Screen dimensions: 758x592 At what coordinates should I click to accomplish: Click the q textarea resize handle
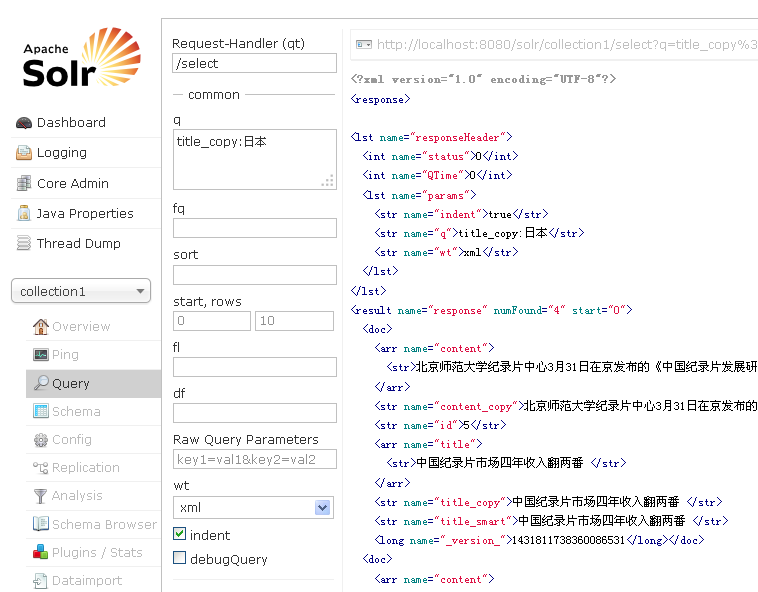click(327, 181)
